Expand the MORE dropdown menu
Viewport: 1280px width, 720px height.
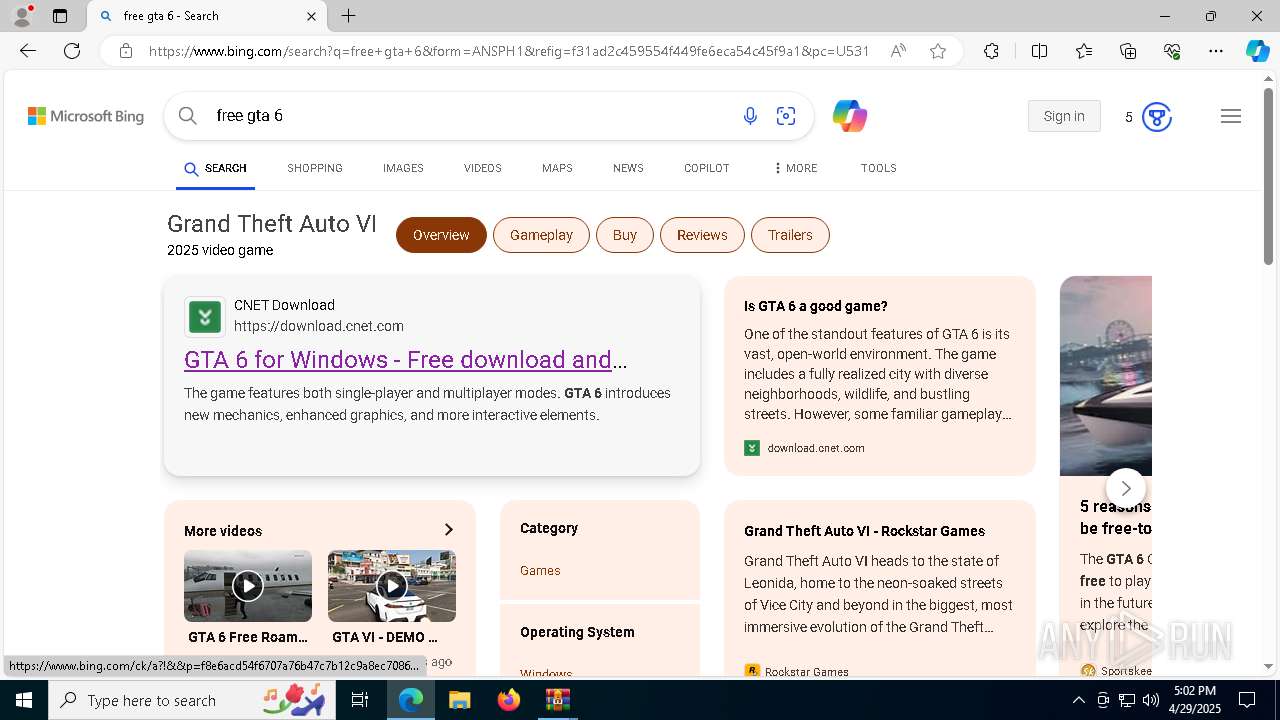795,168
